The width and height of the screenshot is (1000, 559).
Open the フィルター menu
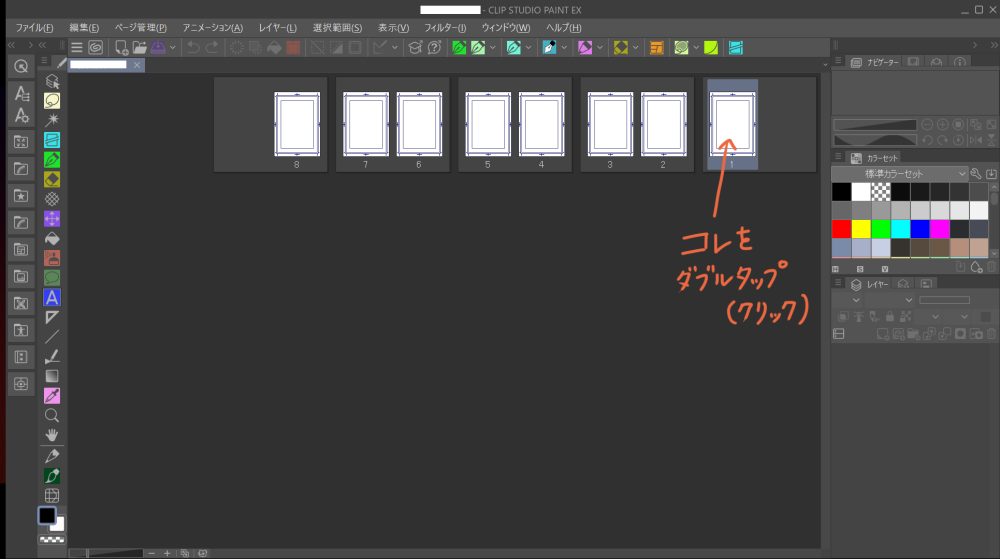click(445, 27)
